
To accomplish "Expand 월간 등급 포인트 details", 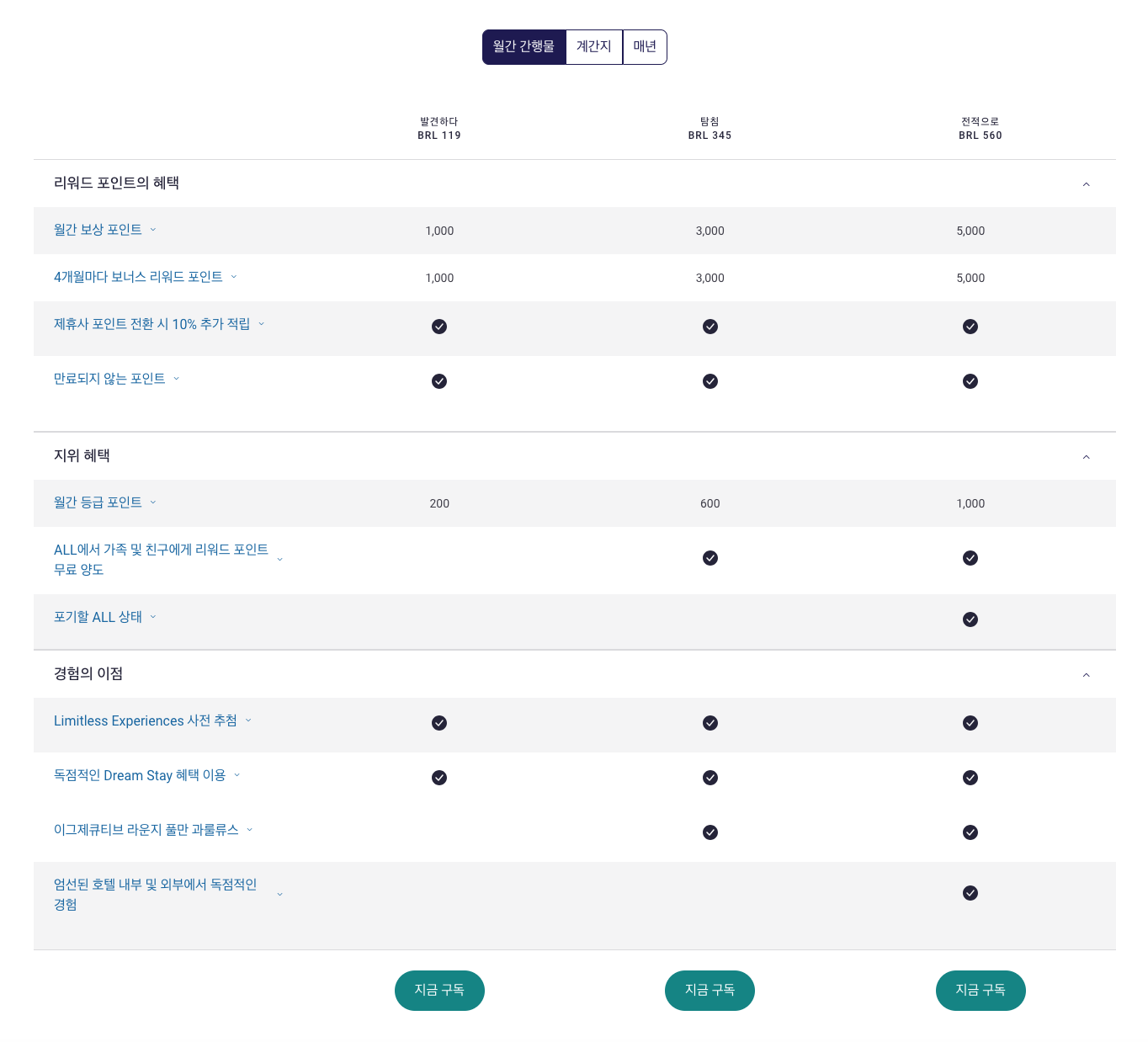I will [x=105, y=502].
